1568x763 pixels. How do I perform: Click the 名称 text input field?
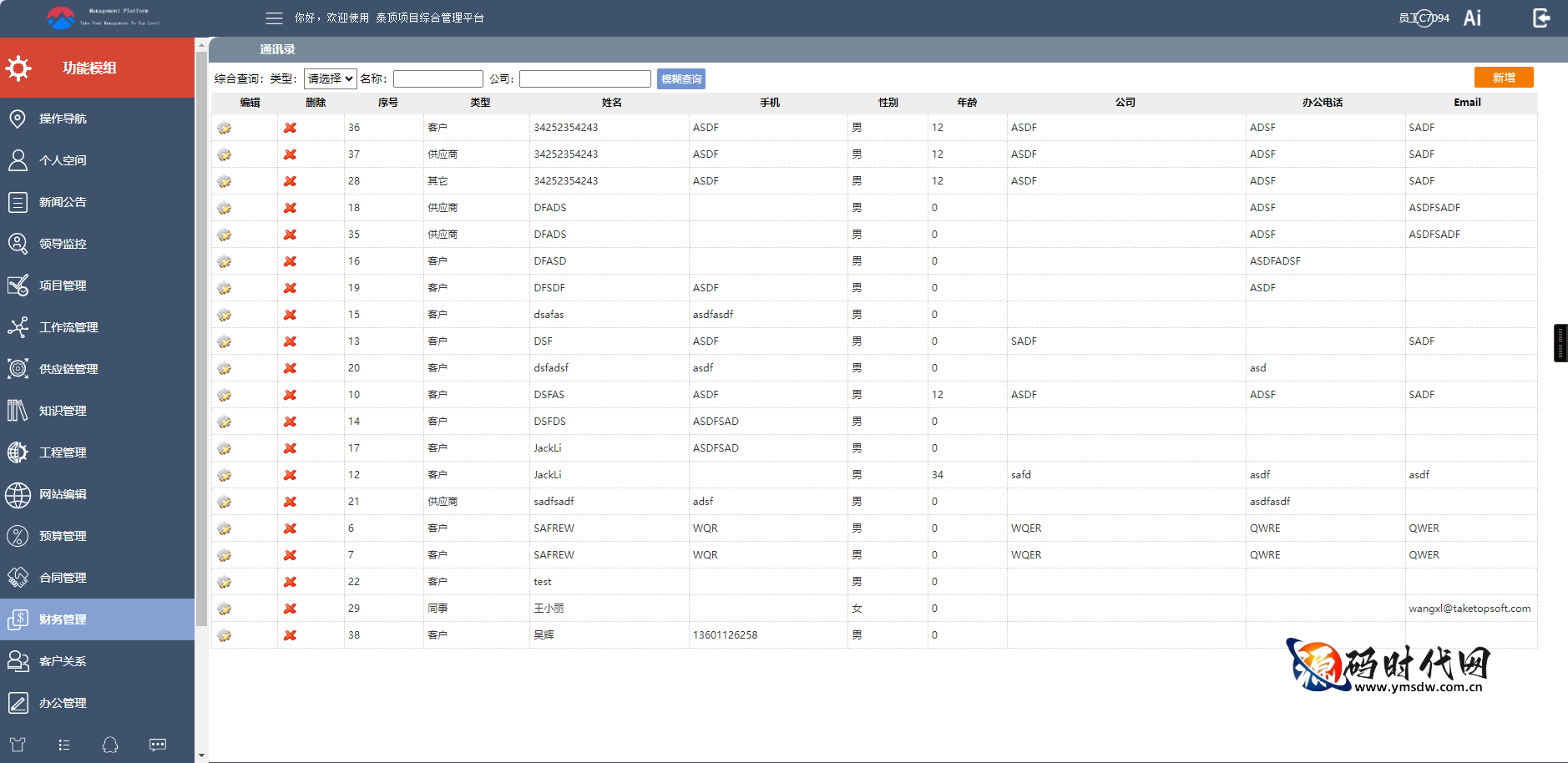tap(438, 78)
